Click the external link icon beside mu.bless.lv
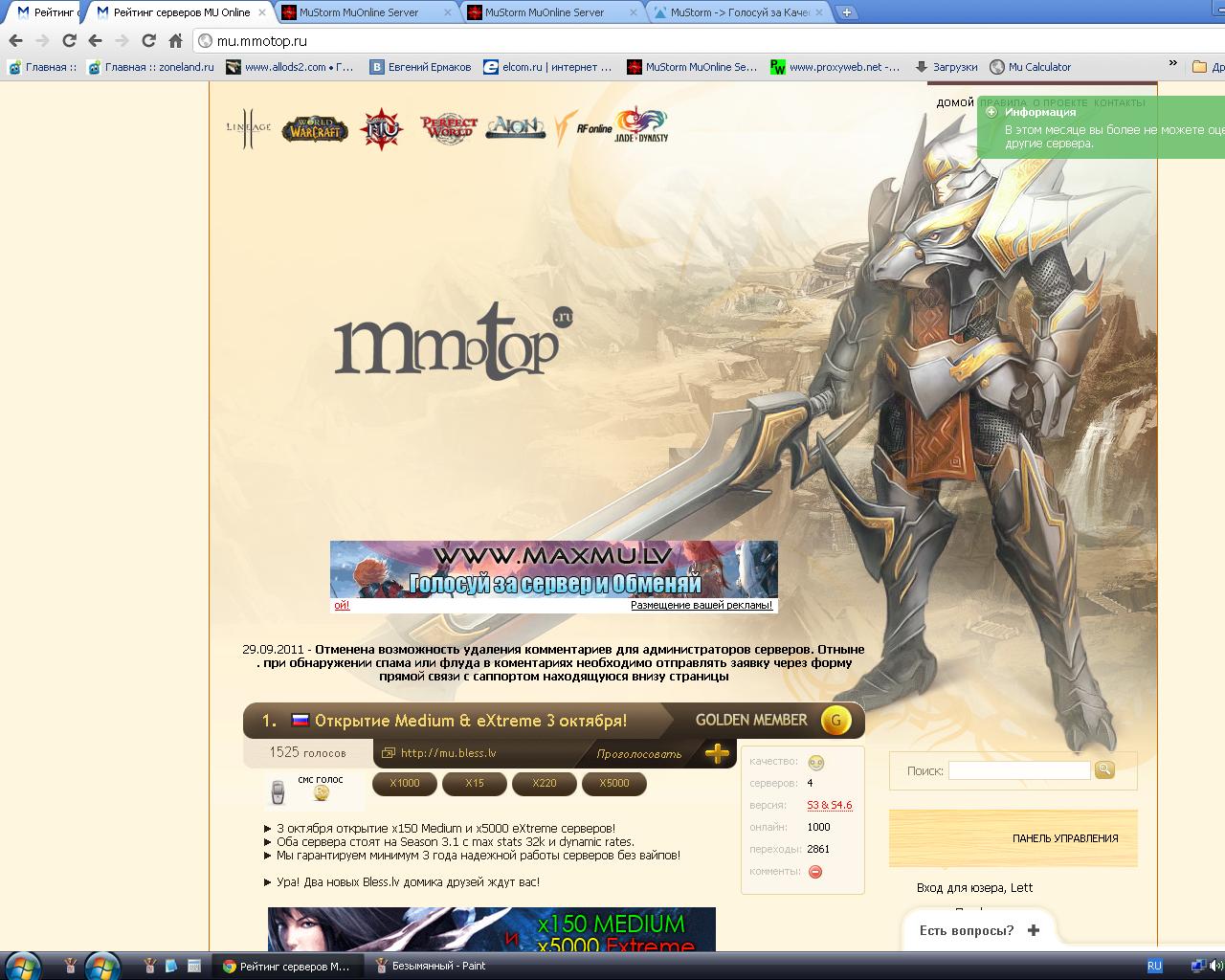The image size is (1225, 980). (389, 753)
